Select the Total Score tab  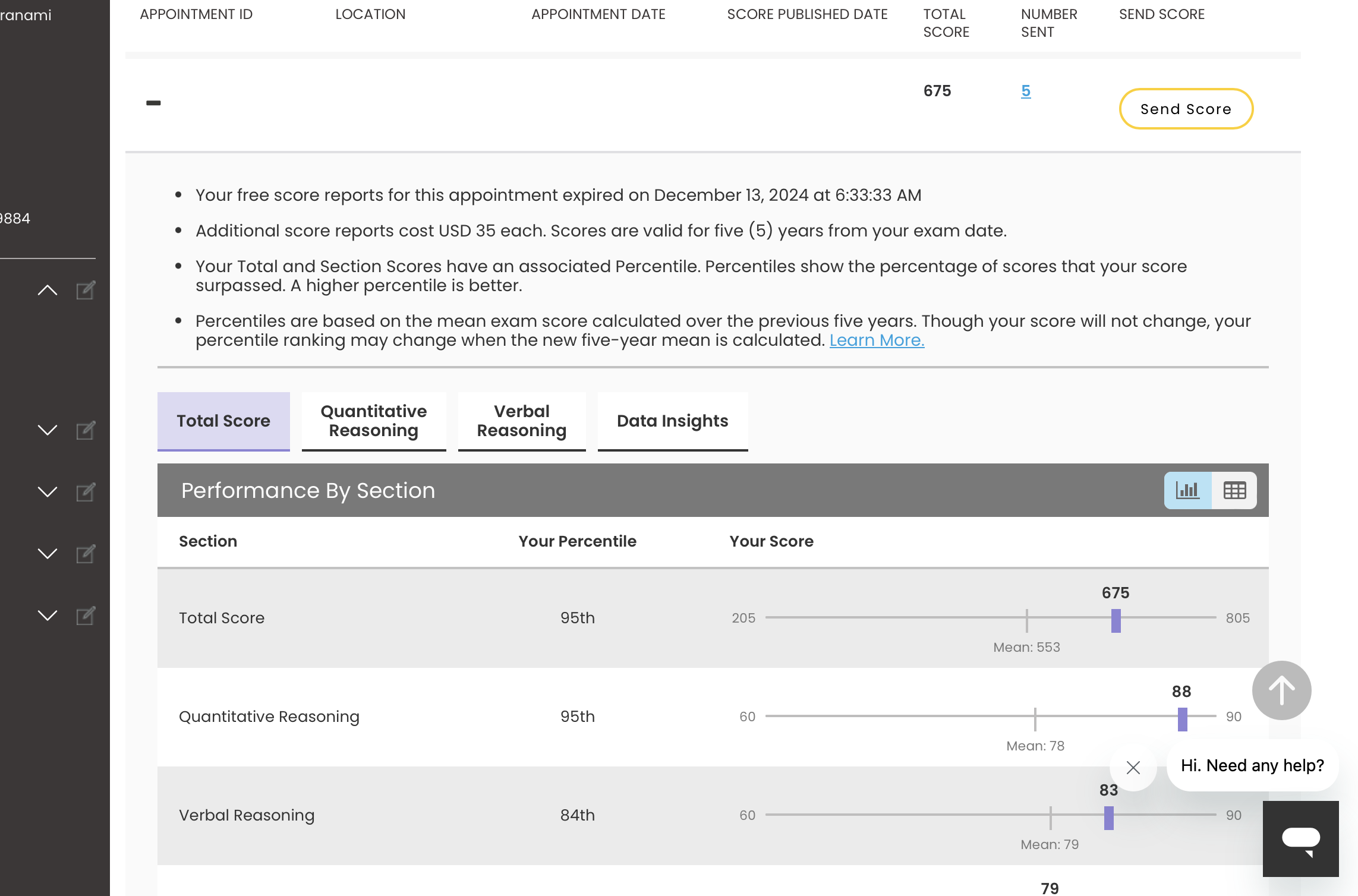(223, 421)
